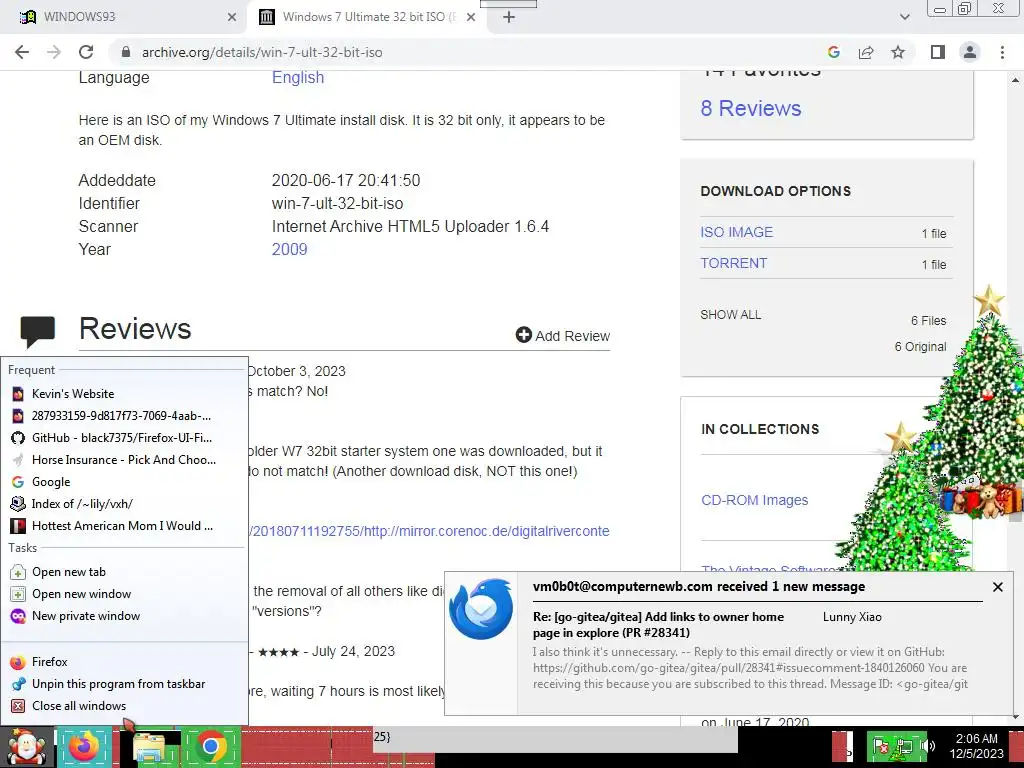Open File Explorer from taskbar

click(x=150, y=748)
